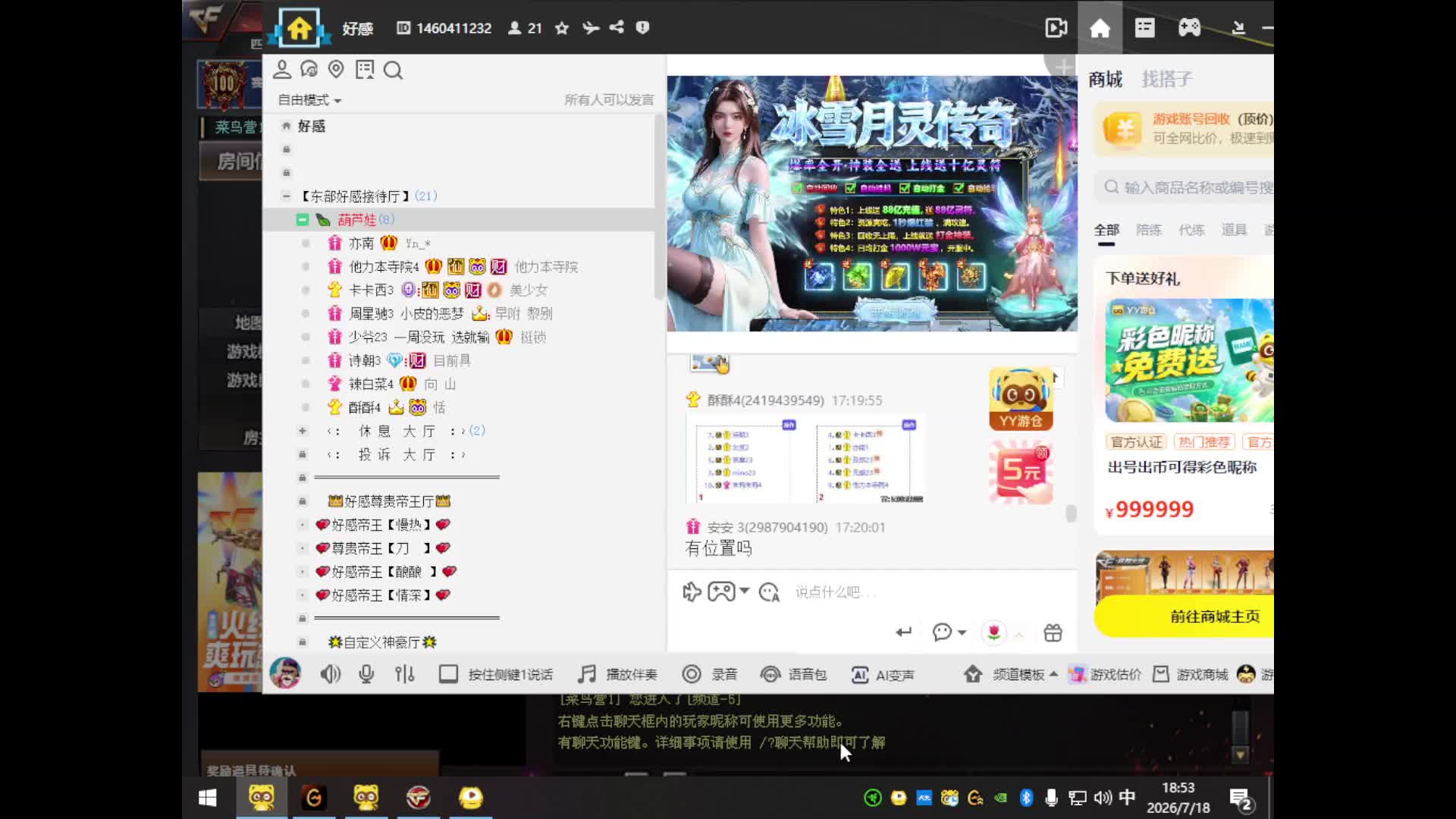Open the speech bubble dropdown in chat
This screenshot has width=1456, height=819.
[x=949, y=632]
